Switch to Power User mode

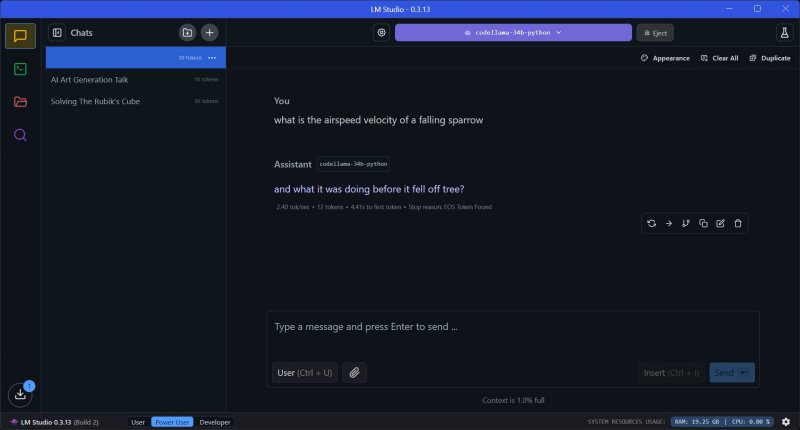point(172,422)
